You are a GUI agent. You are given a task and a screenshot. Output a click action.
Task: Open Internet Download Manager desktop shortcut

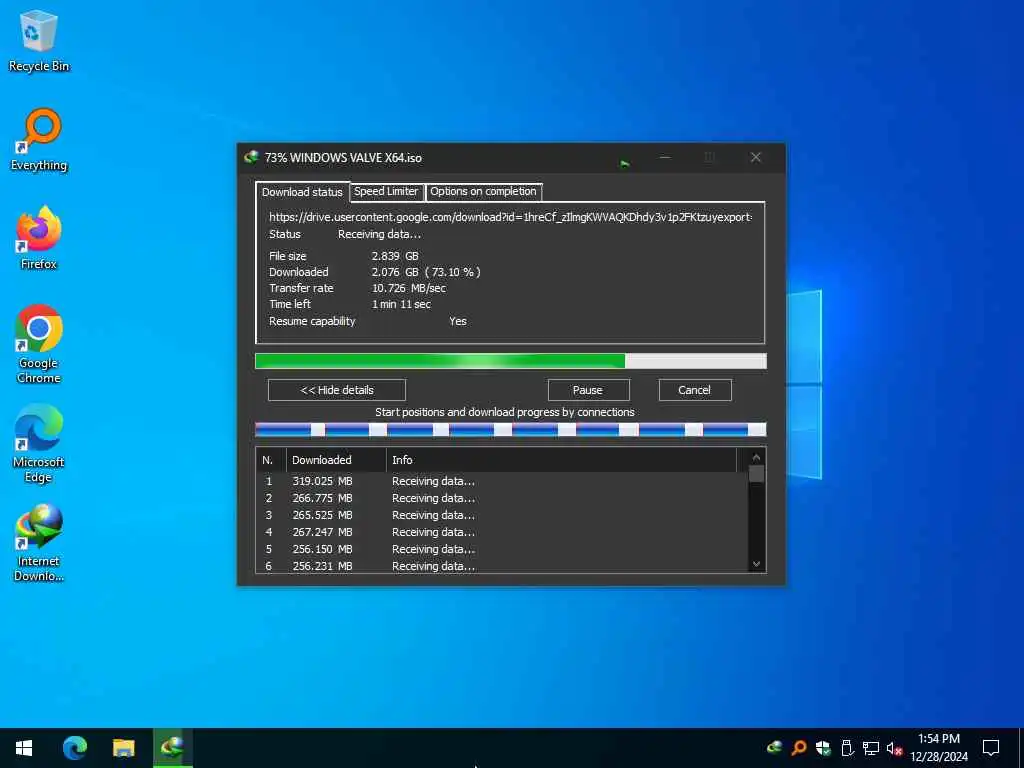point(39,543)
